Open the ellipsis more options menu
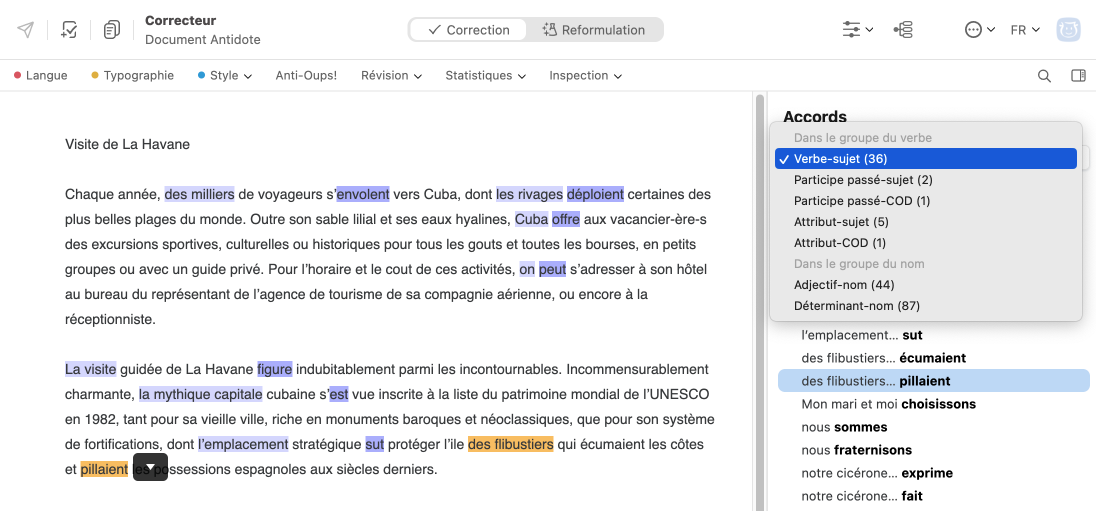 click(979, 30)
